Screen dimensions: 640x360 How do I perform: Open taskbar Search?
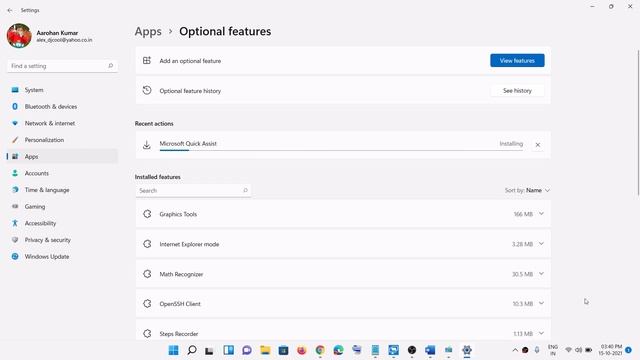click(191, 350)
